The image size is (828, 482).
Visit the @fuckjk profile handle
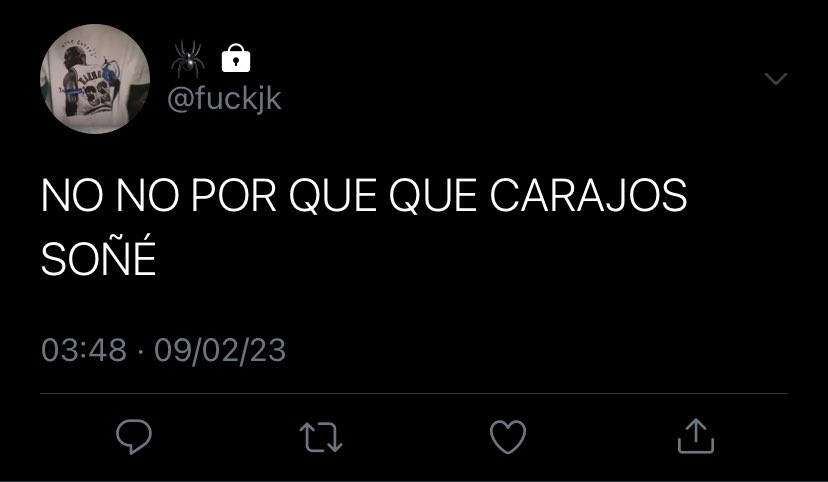coord(224,99)
